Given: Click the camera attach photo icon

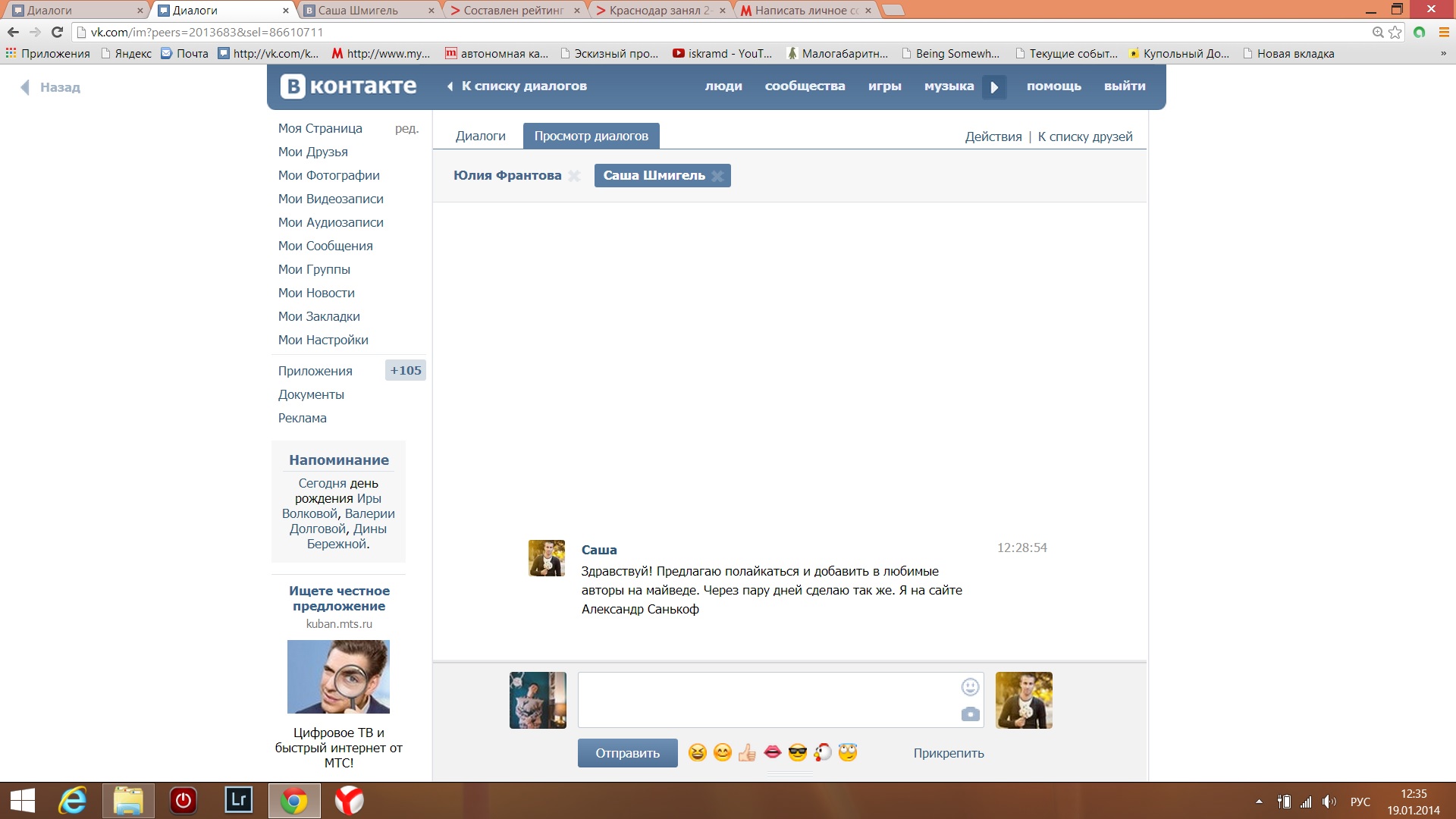Looking at the screenshot, I should (970, 714).
